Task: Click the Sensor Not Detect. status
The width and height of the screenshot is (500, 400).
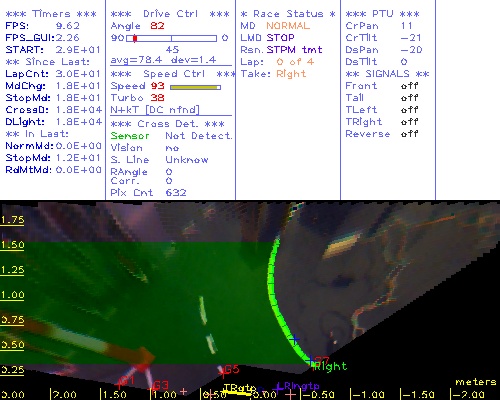Action: (x=171, y=136)
